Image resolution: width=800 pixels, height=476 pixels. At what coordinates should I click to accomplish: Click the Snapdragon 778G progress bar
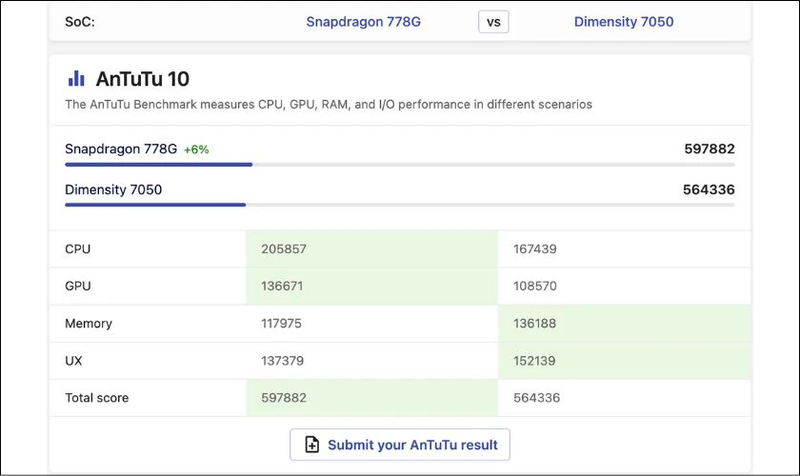(399, 165)
